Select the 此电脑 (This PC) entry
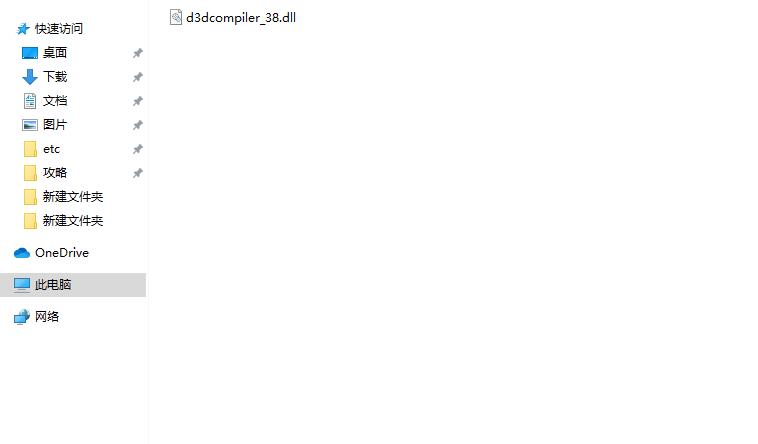This screenshot has width=758, height=444. pos(73,285)
